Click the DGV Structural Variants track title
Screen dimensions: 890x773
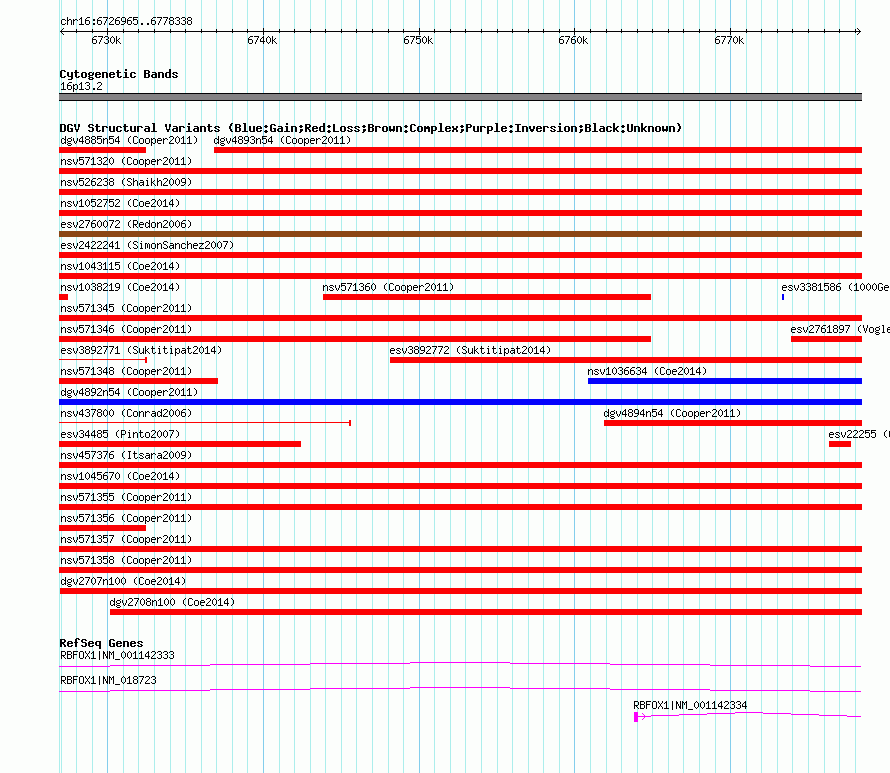point(371,128)
